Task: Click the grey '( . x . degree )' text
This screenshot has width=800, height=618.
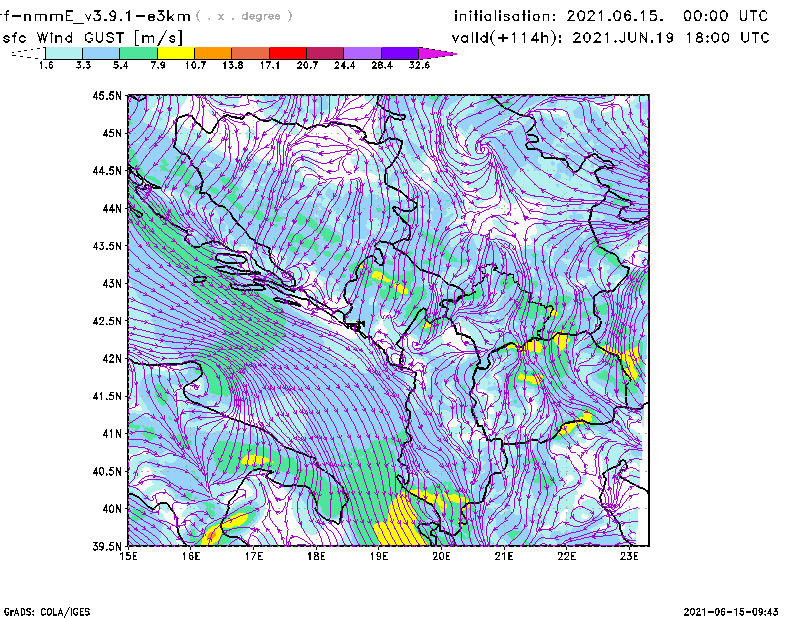Action: coord(244,16)
